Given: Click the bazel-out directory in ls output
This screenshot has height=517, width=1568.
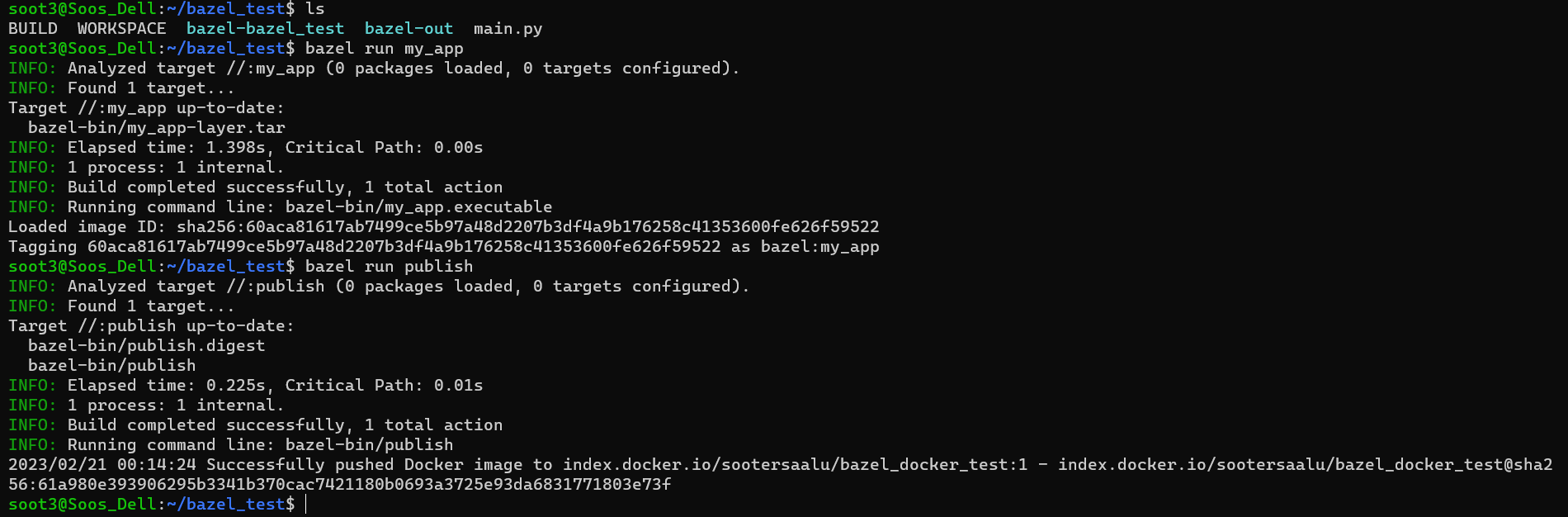Looking at the screenshot, I should click(x=409, y=29).
